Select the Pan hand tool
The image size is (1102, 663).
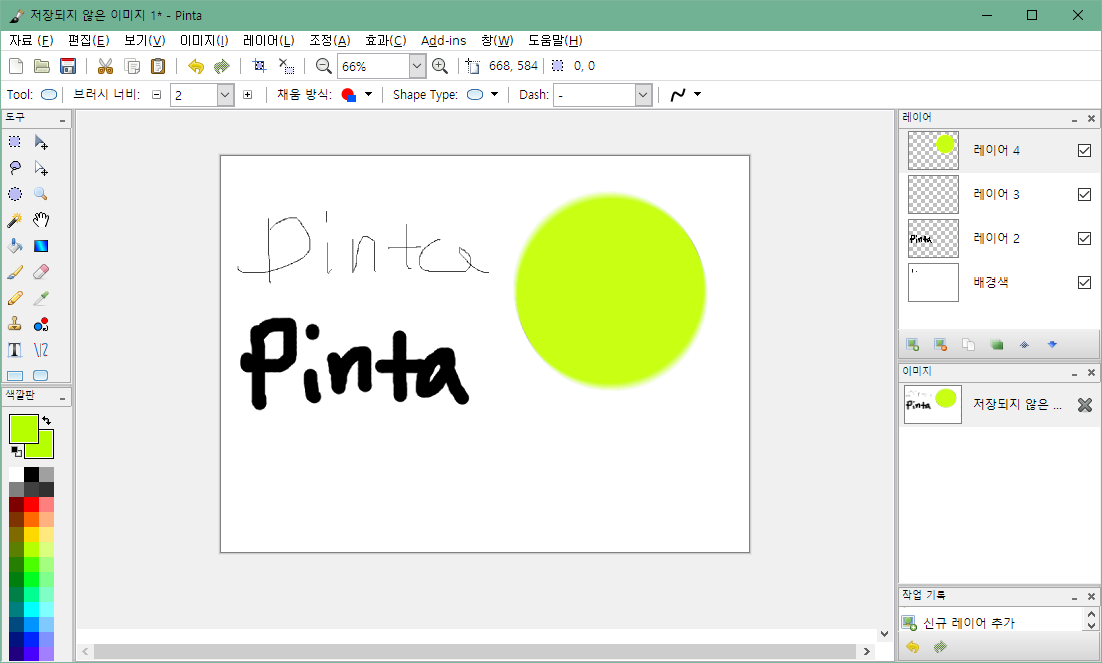tap(41, 220)
